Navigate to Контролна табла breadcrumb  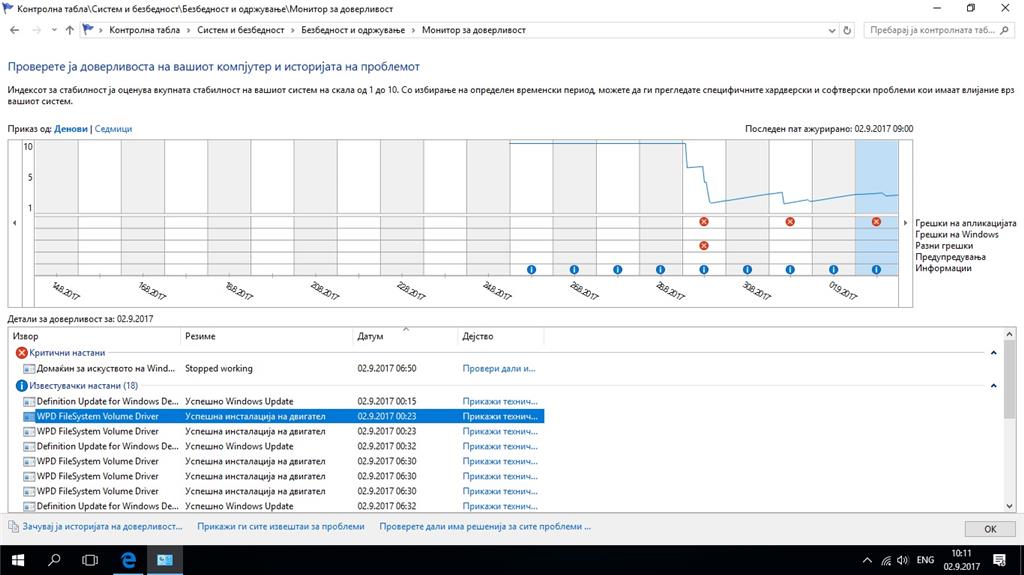pyautogui.click(x=144, y=30)
